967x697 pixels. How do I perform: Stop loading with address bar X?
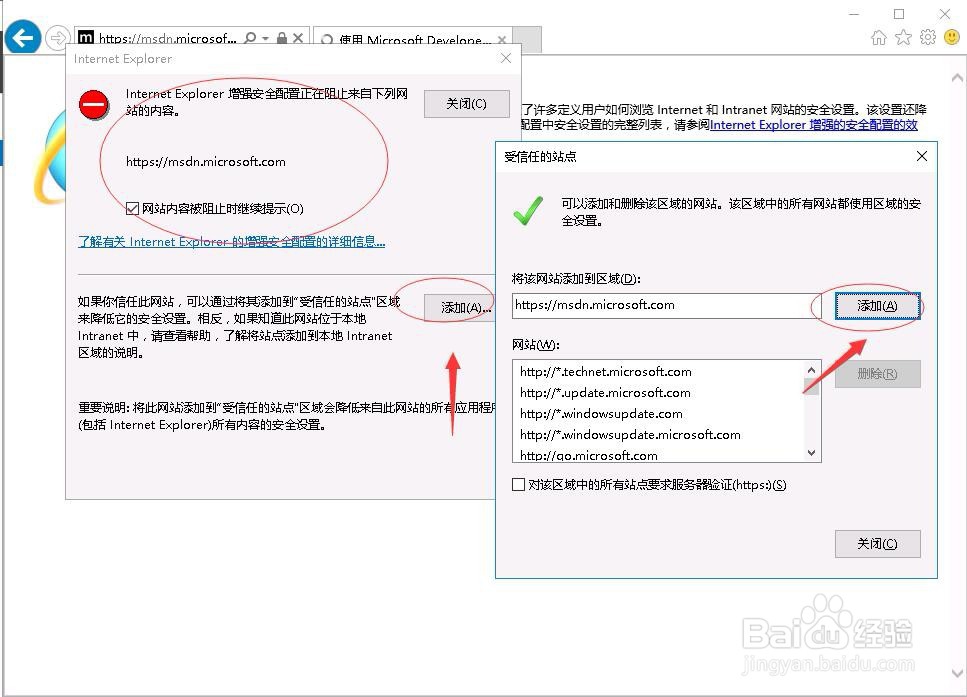pyautogui.click(x=298, y=38)
